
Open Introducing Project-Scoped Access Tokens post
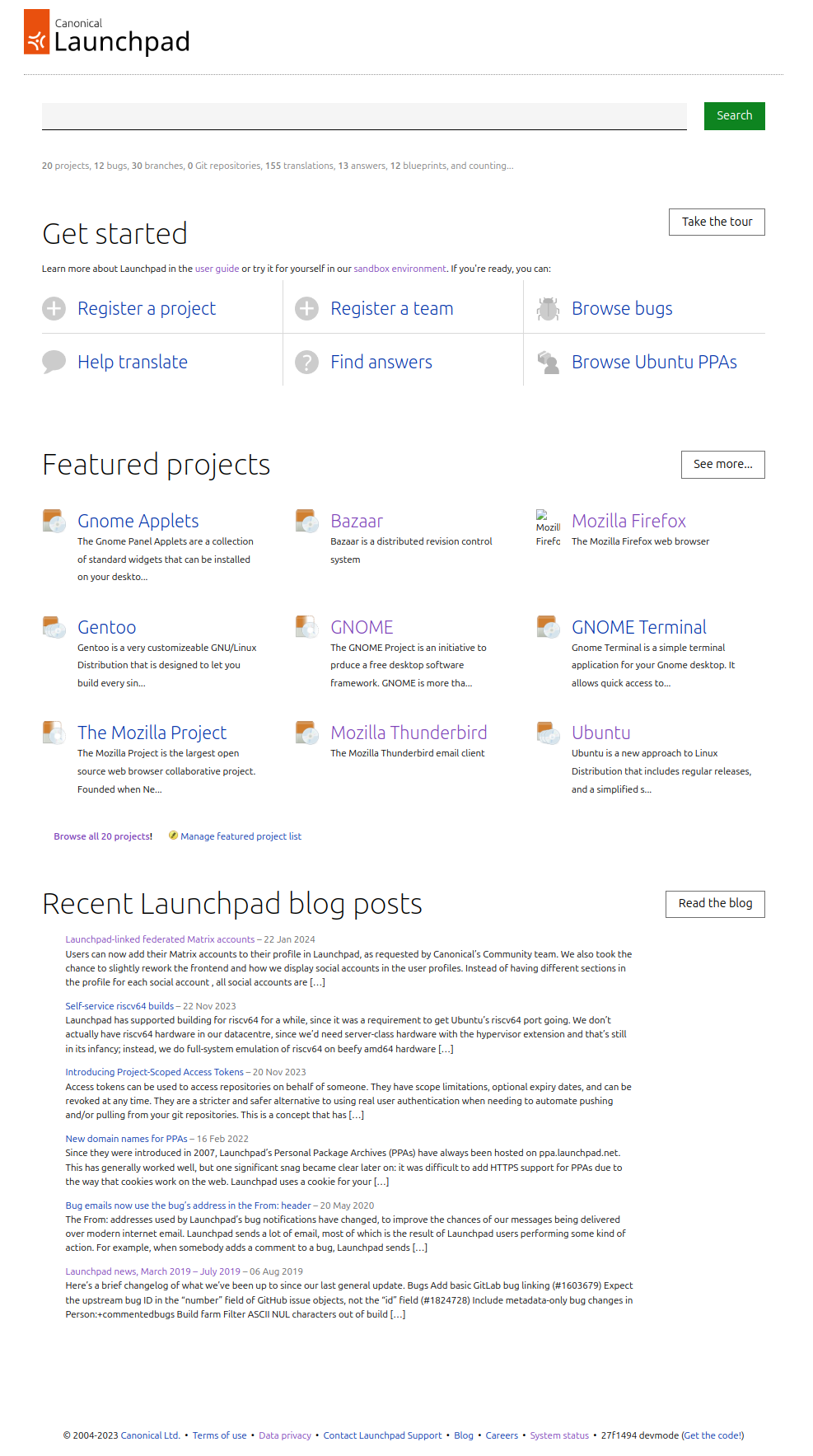pyautogui.click(x=154, y=1072)
